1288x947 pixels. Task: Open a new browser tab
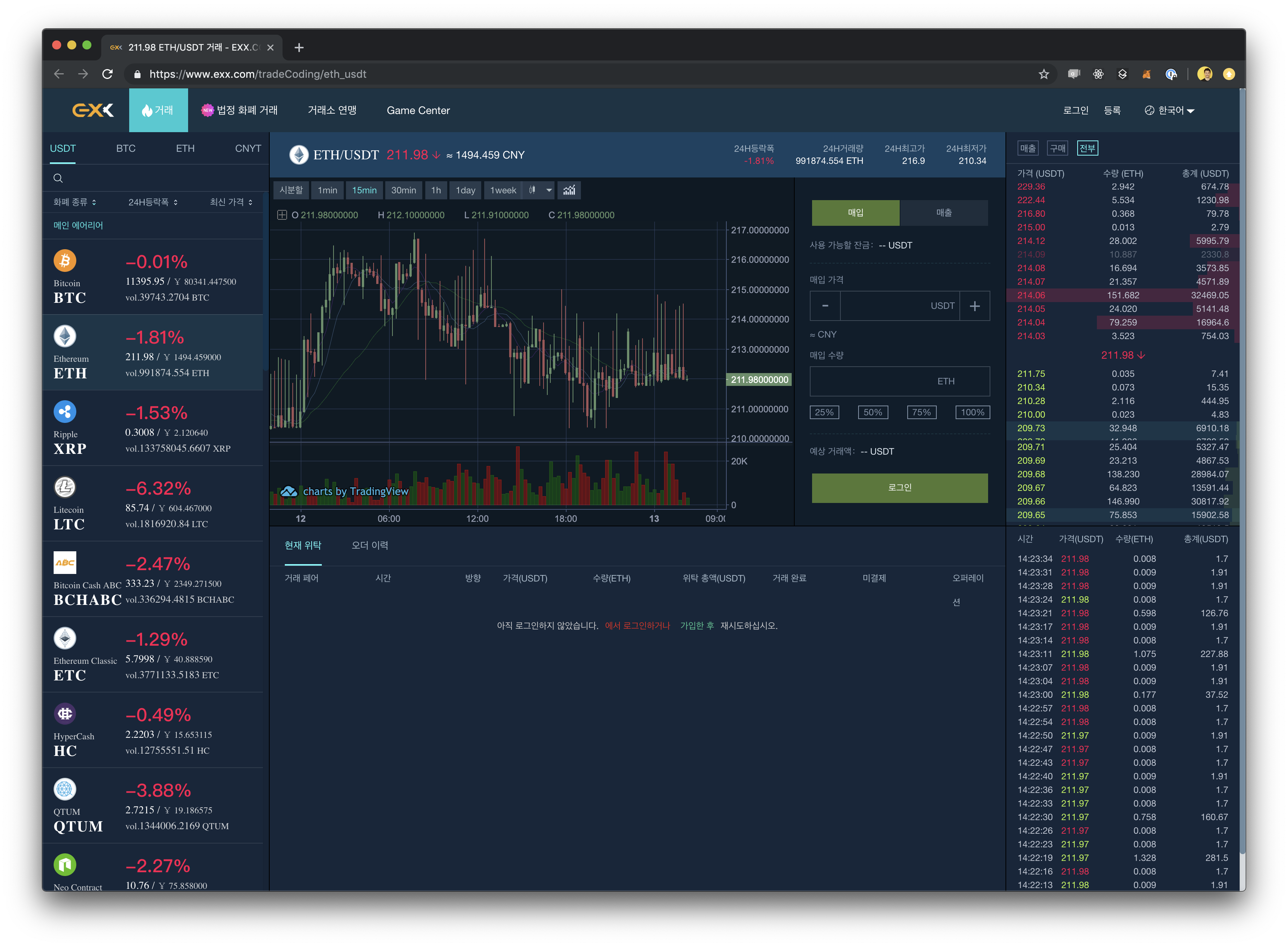pos(299,48)
